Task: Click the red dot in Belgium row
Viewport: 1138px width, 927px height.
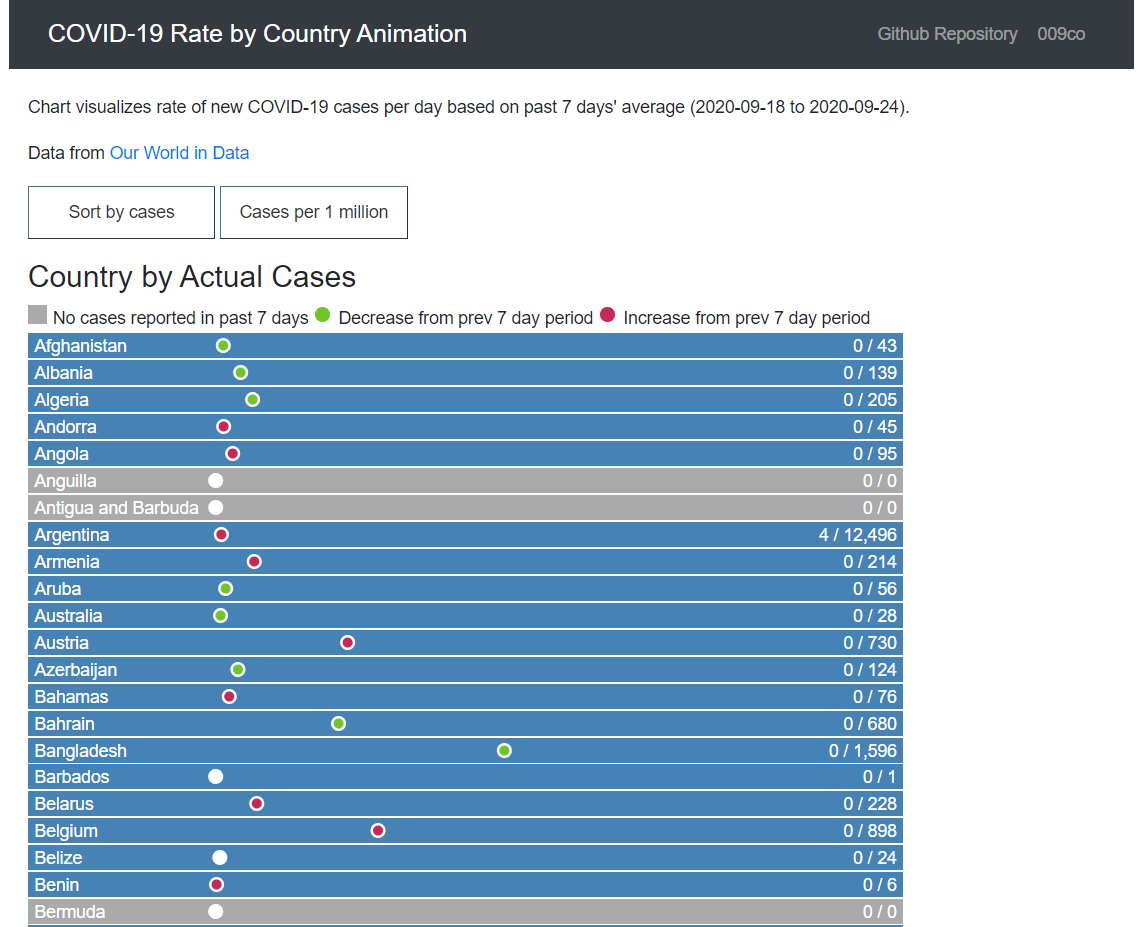Action: pos(378,830)
